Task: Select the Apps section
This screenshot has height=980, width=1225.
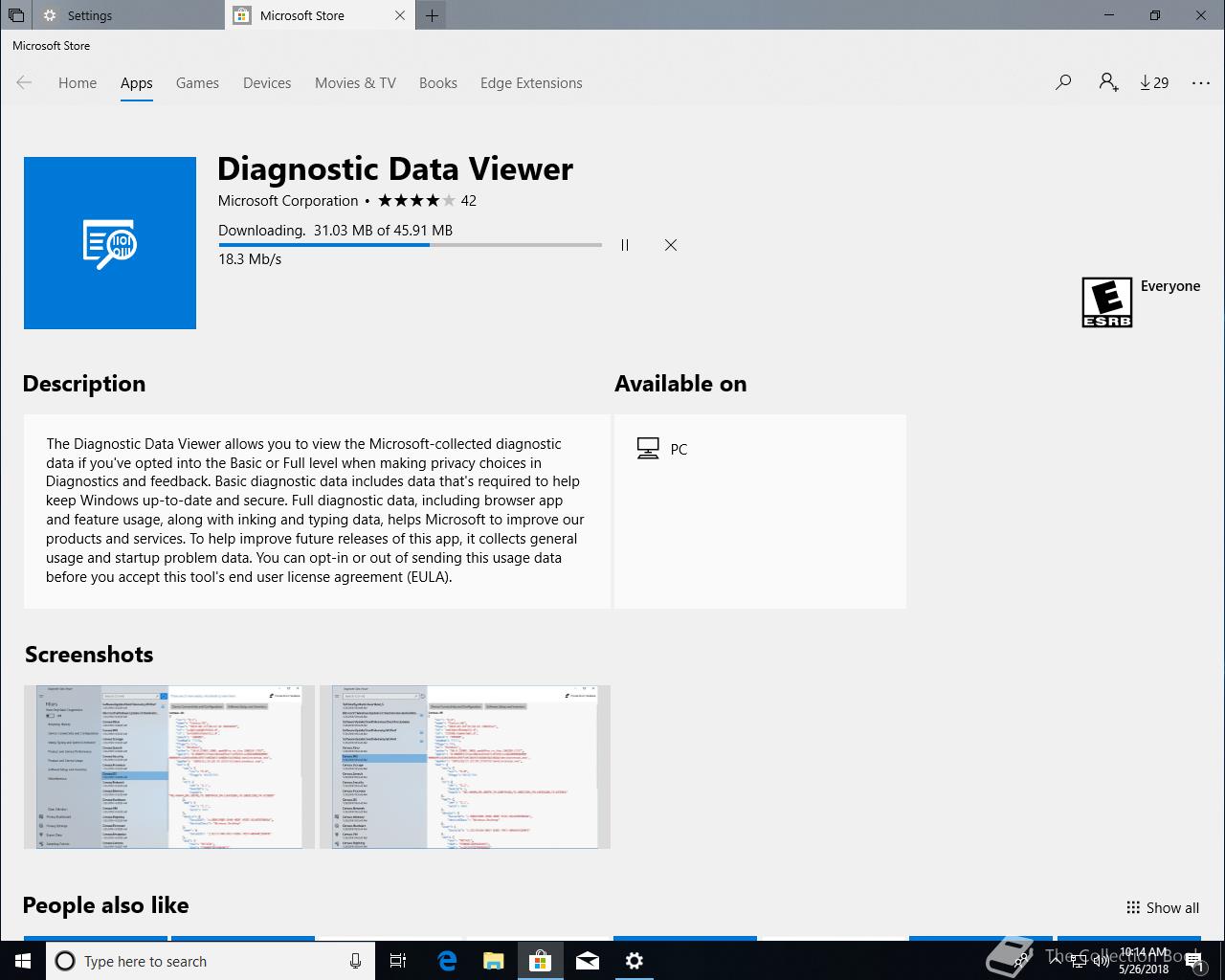Action: pos(137,83)
